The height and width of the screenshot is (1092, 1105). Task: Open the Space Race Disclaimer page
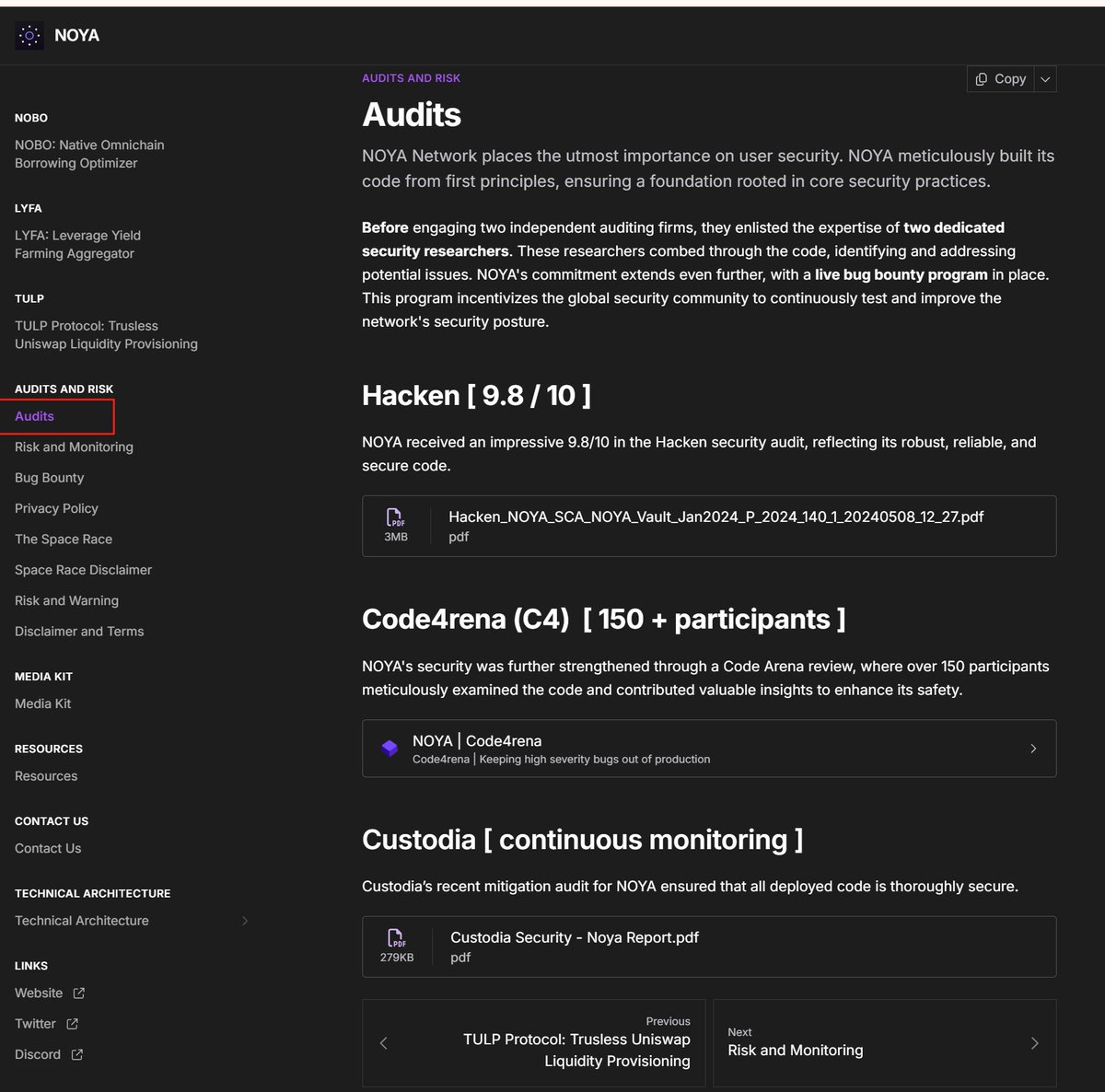click(x=83, y=570)
